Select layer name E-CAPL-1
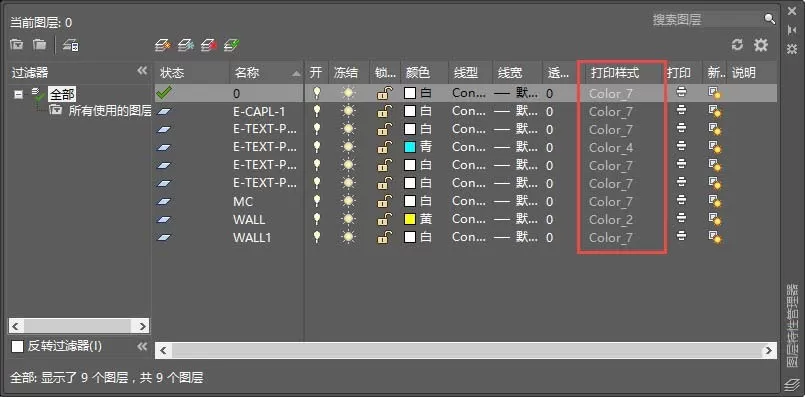Viewport: 805px width, 397px height. 259,111
